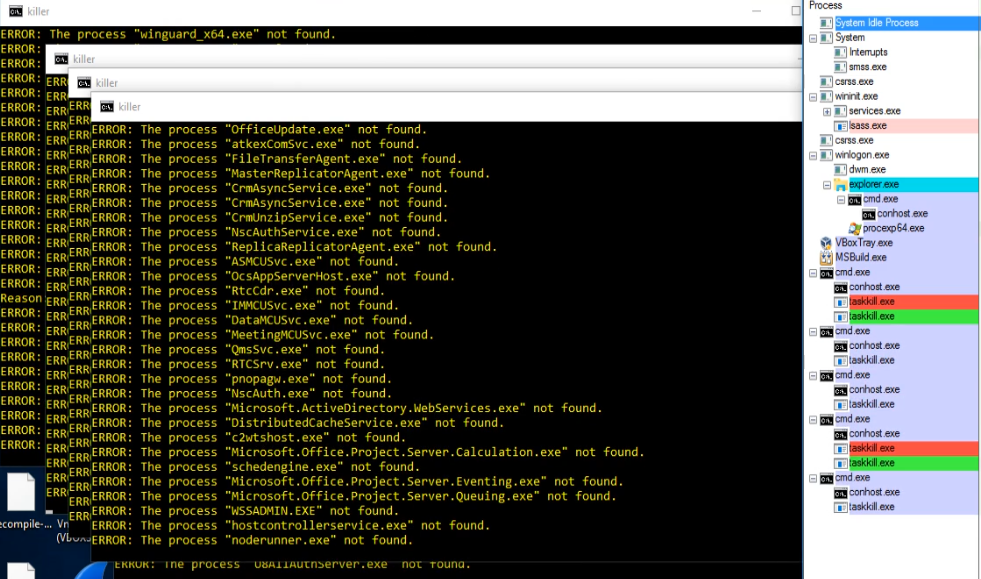Click console icon of killer window behind frontmost
981x579 pixels.
84,83
